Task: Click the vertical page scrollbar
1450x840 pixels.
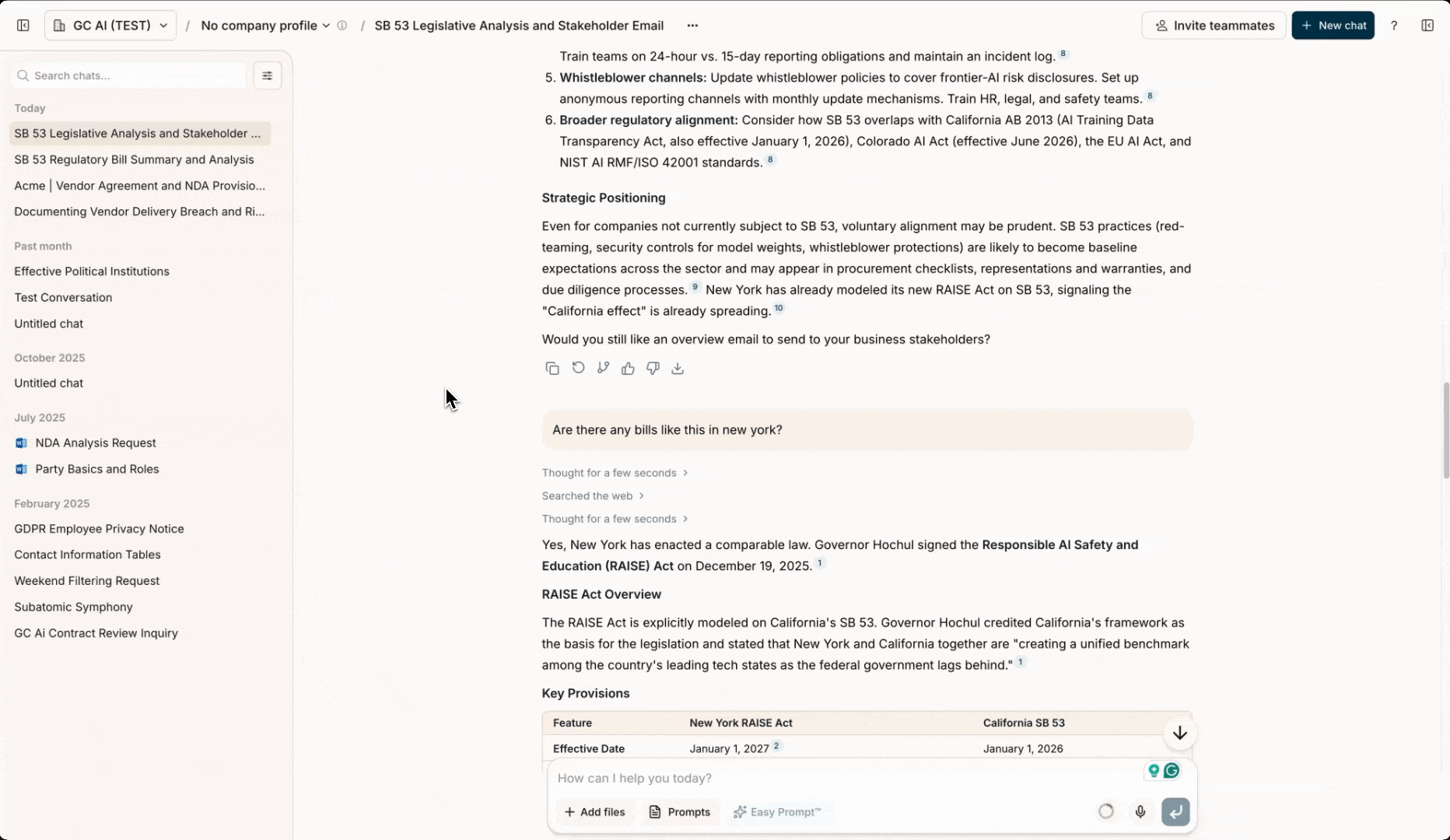Action: click(x=1445, y=432)
